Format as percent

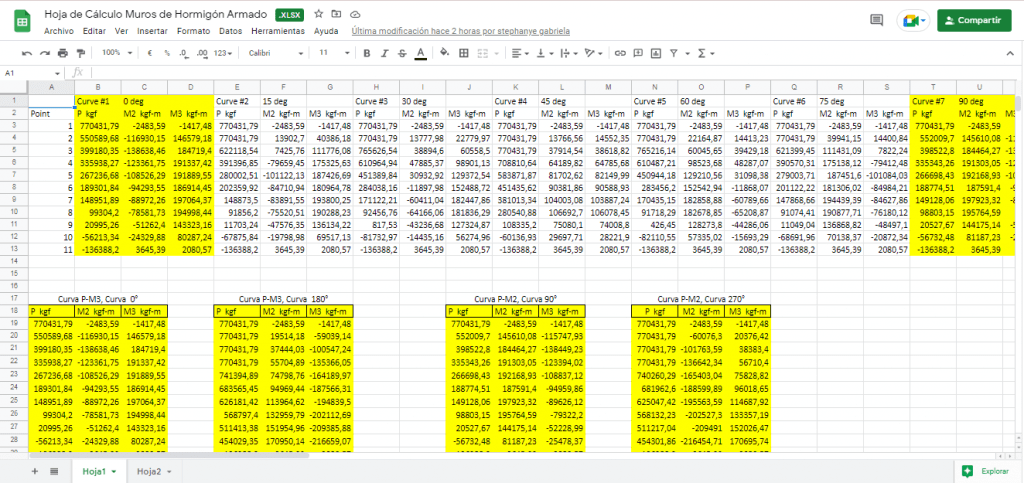tap(167, 53)
